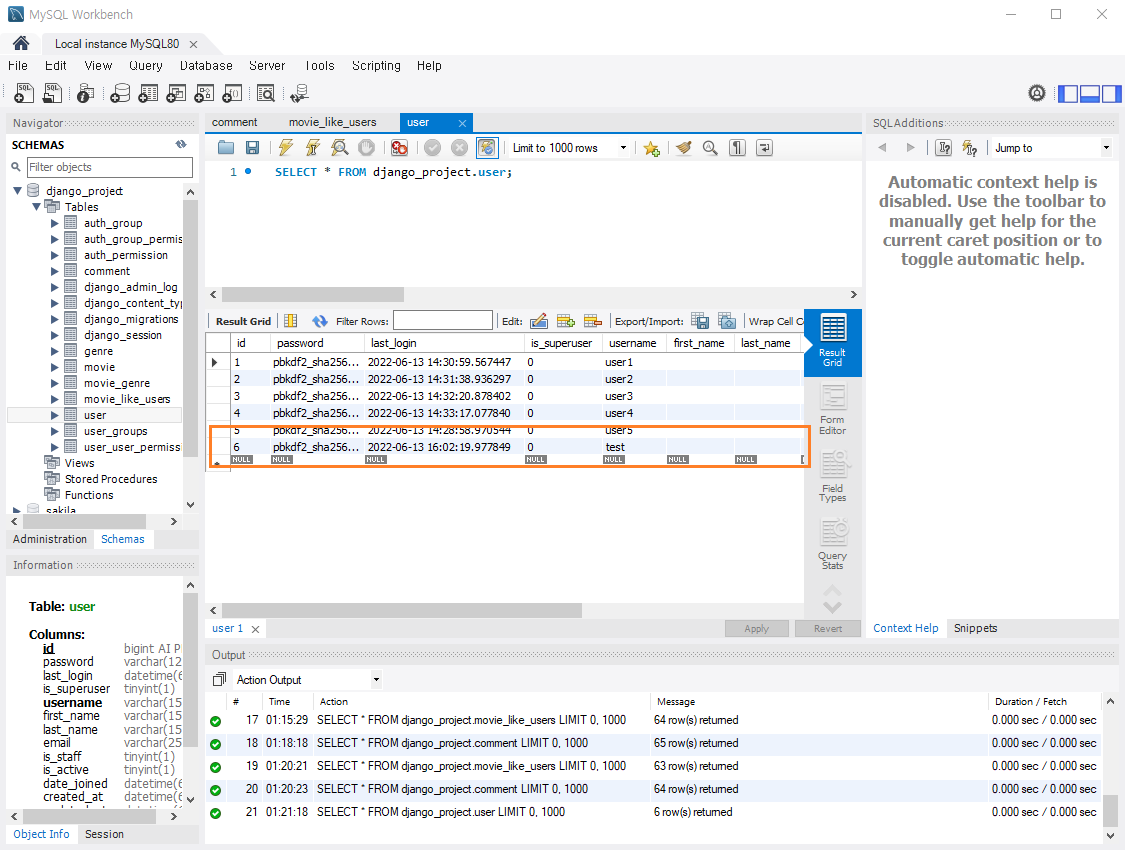This screenshot has height=850, width=1125.
Task: Beautify query with broom icon
Action: click(x=683, y=148)
